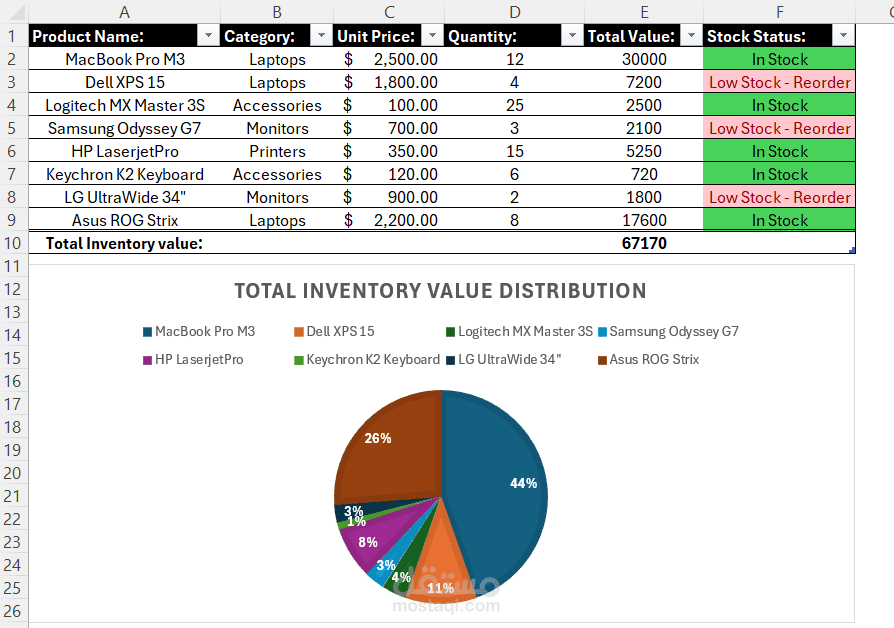The image size is (894, 628).
Task: Click Dell XPS 15 Low Stock status cell
Action: (x=779, y=82)
